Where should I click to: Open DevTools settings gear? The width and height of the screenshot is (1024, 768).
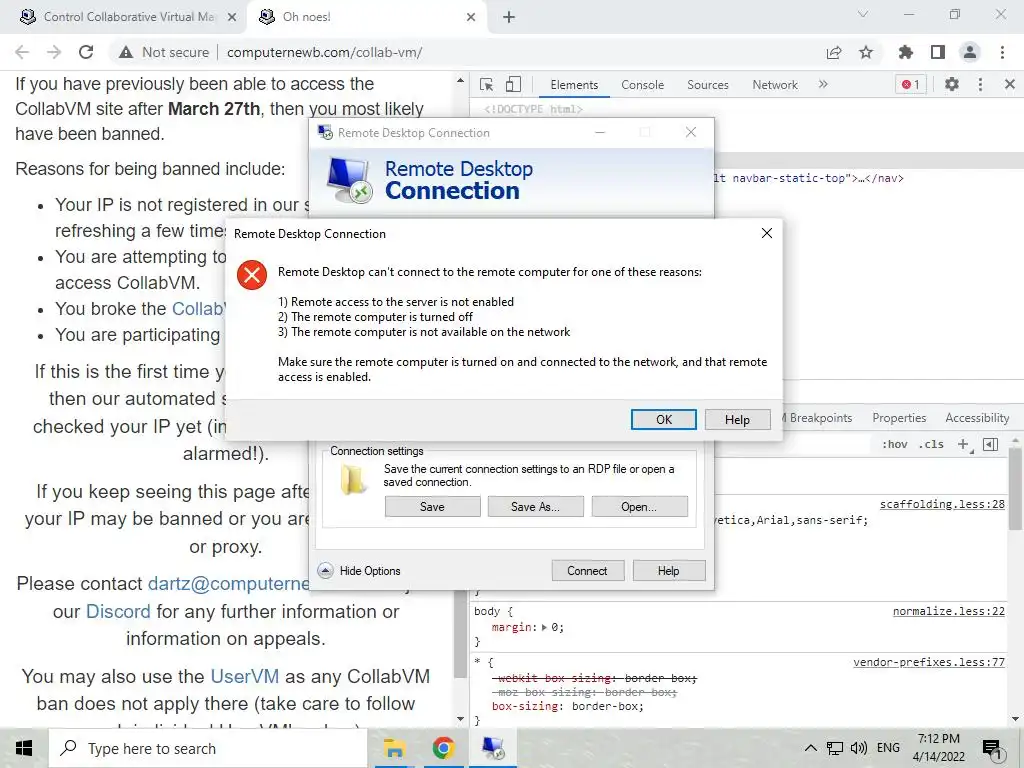coord(952,84)
